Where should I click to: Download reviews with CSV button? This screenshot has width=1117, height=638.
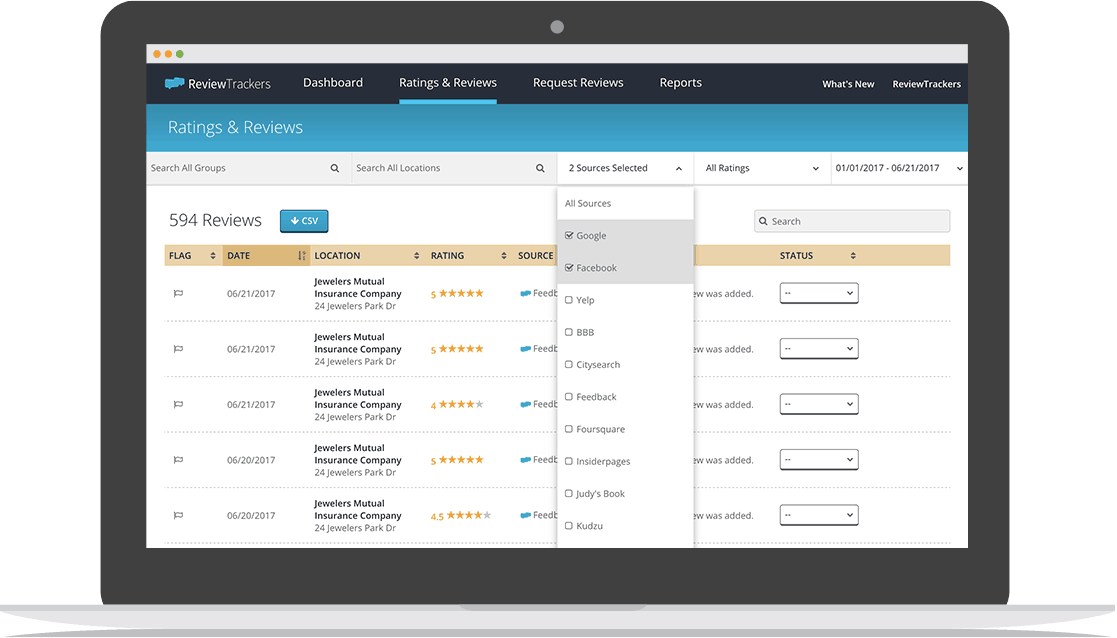304,221
